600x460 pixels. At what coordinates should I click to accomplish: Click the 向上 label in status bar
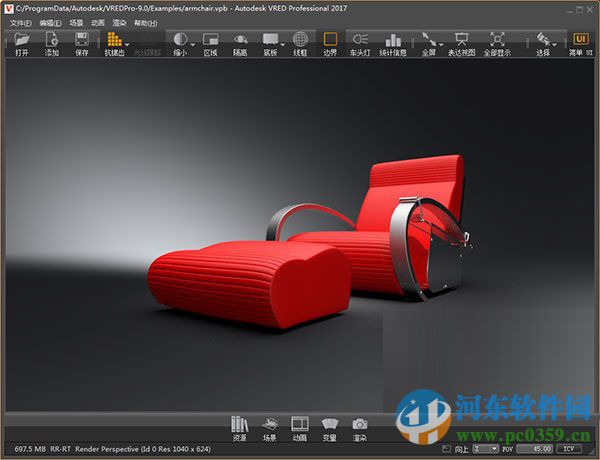point(461,449)
